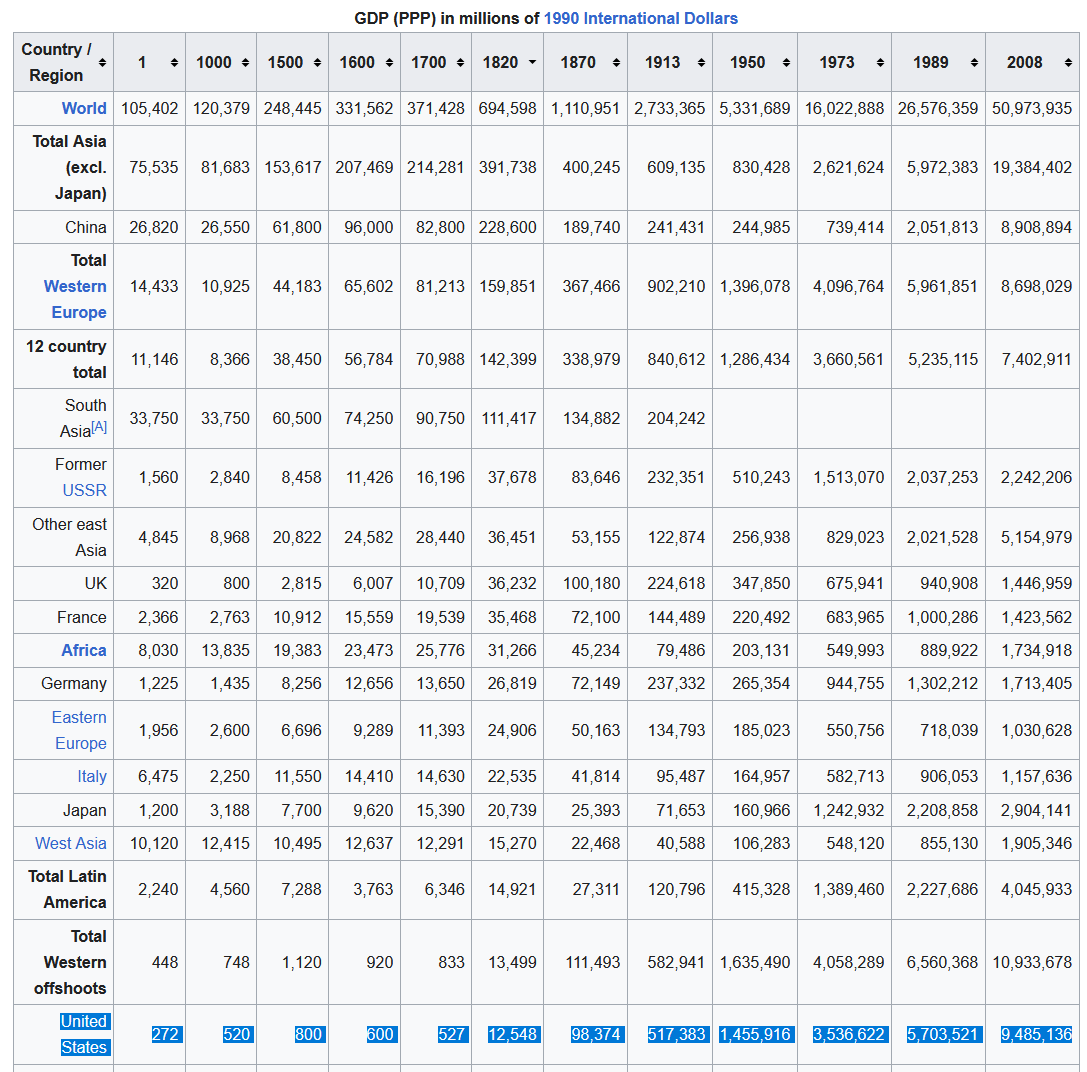Image resolution: width=1087 pixels, height=1072 pixels.
Task: Sort by Country / Region column
Action: (x=102, y=62)
